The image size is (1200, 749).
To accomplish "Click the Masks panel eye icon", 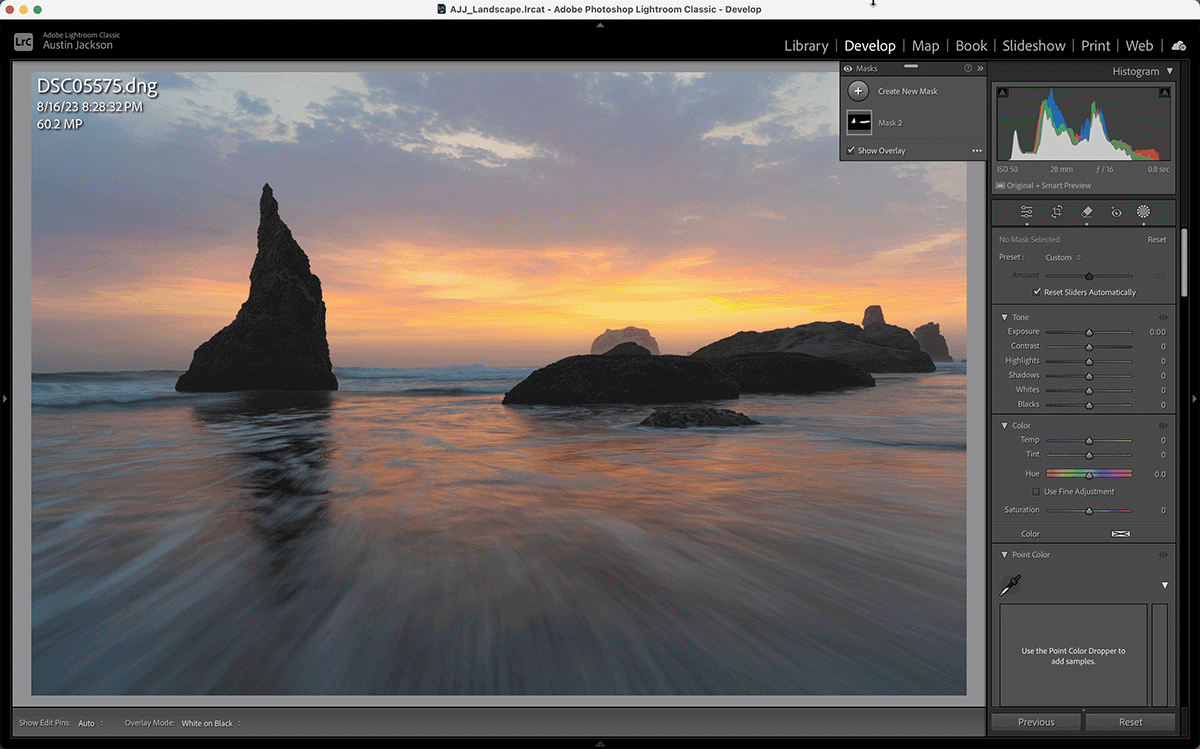I will [848, 68].
